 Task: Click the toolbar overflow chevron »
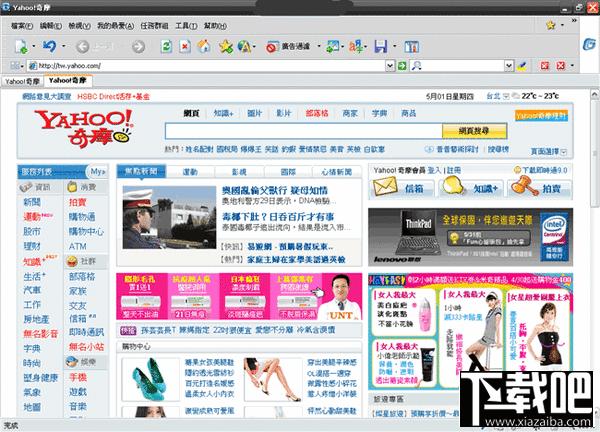point(574,20)
